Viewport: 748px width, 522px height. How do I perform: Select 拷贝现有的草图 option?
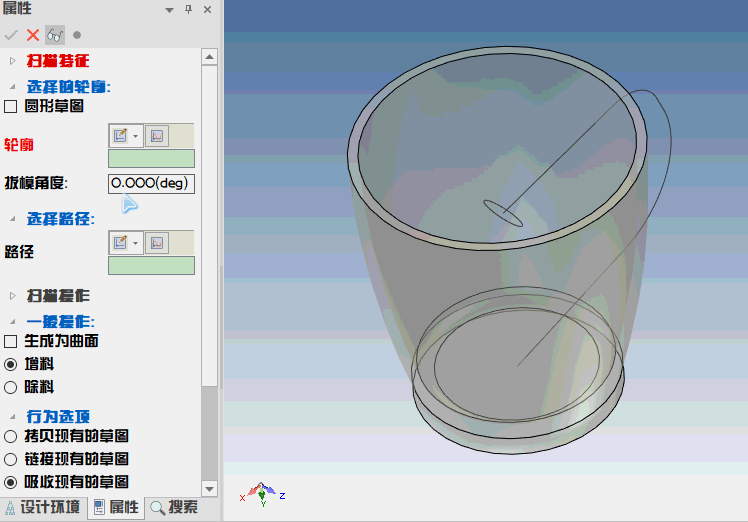pos(10,436)
